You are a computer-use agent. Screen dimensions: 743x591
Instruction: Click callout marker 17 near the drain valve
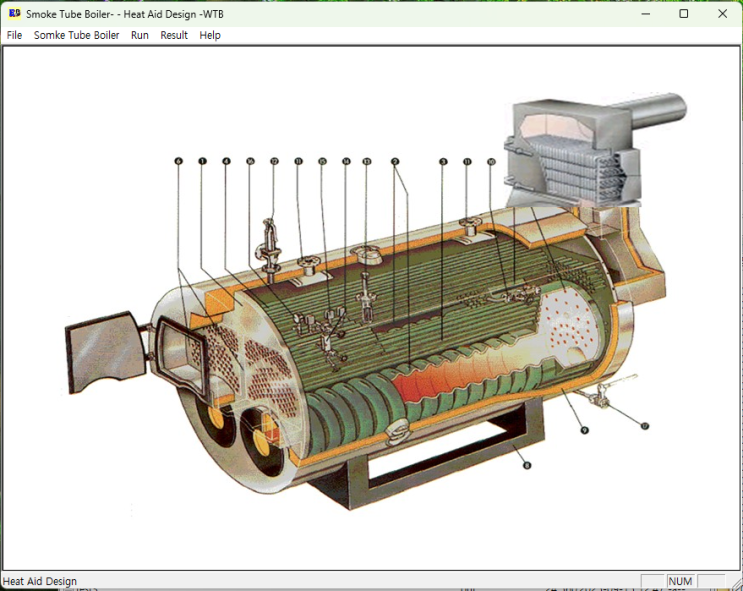(x=644, y=426)
